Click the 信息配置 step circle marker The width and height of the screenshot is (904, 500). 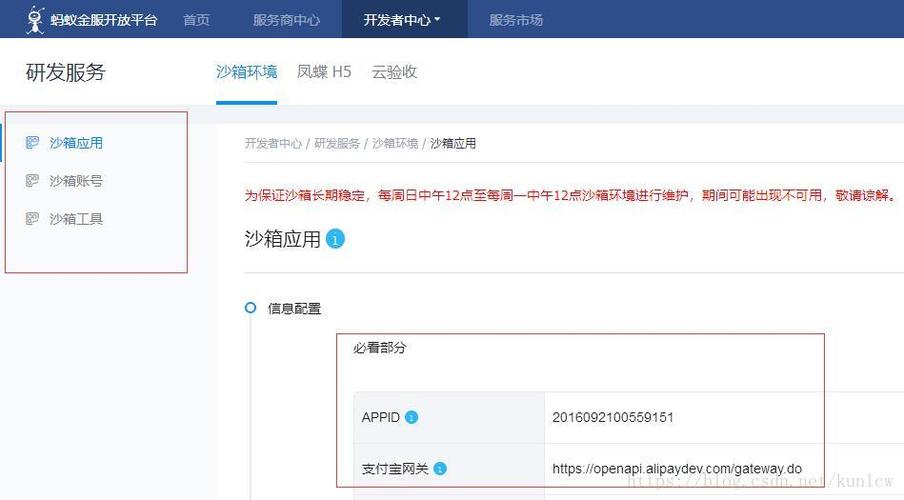[250, 307]
